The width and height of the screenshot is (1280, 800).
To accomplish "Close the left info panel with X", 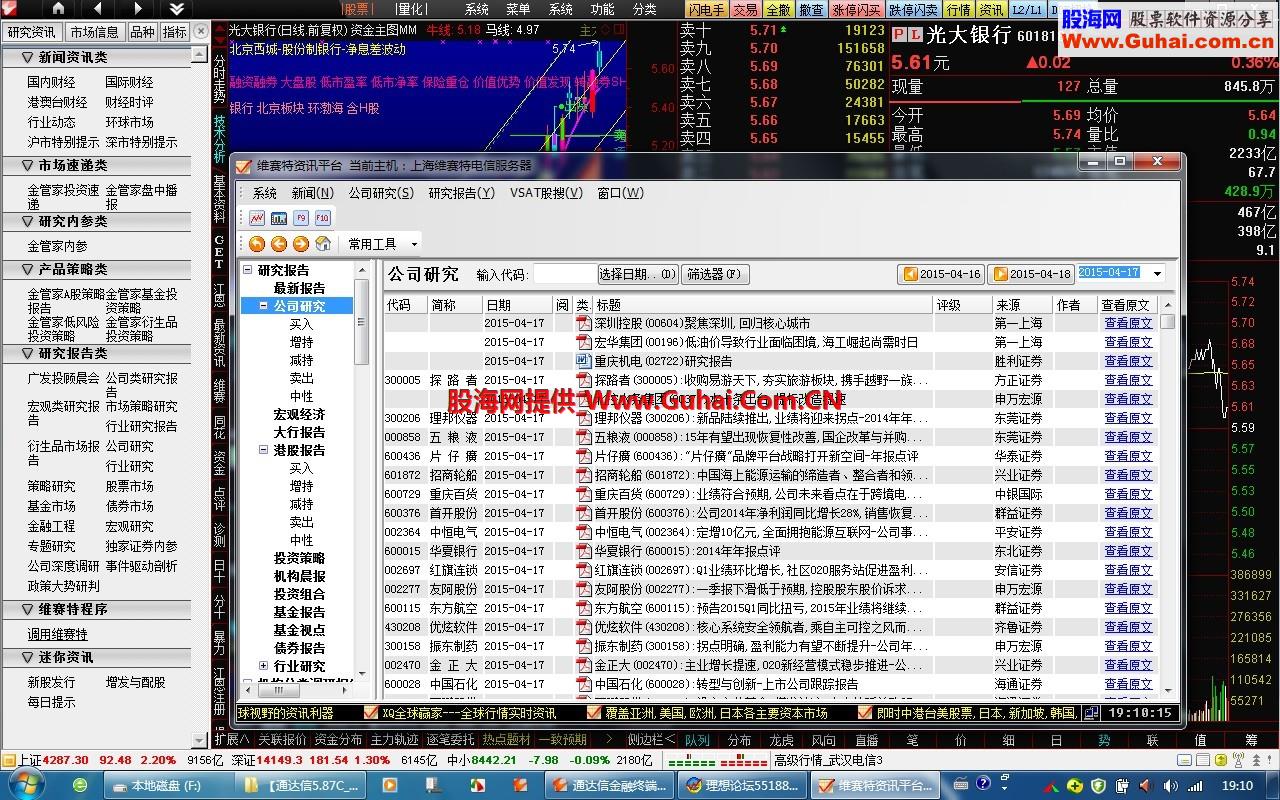I will point(201,31).
